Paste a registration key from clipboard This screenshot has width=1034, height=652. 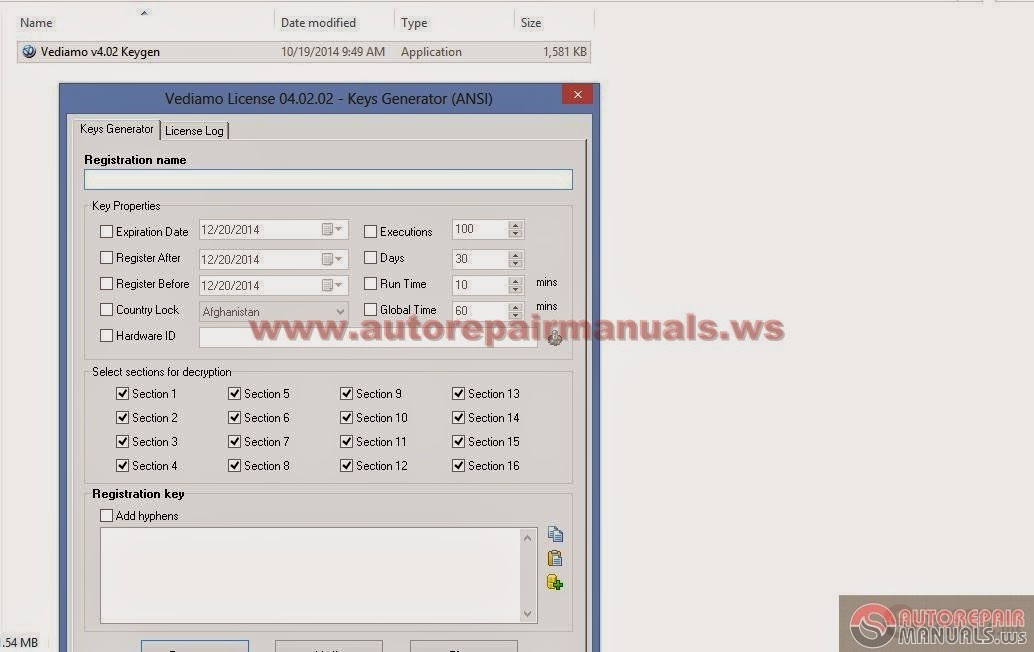click(555, 558)
